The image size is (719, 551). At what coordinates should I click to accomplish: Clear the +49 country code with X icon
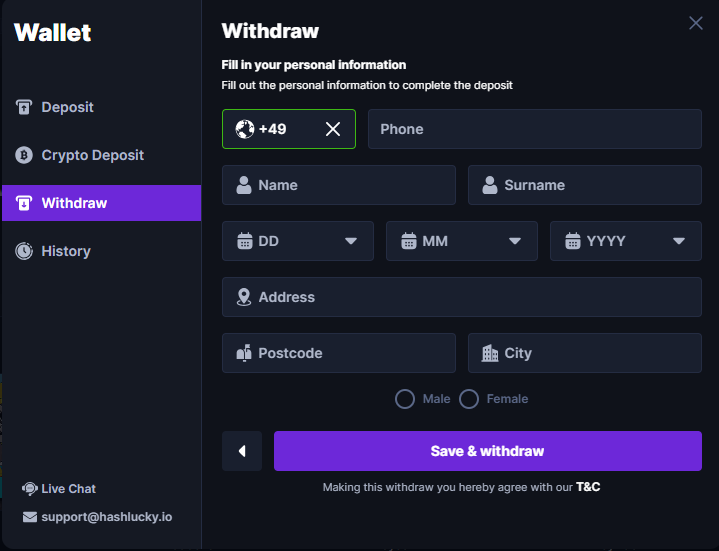coord(333,129)
